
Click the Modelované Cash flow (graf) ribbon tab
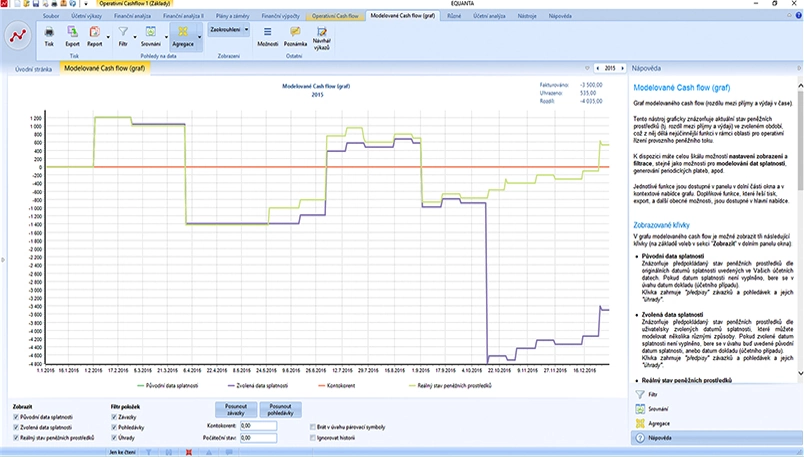click(x=403, y=15)
